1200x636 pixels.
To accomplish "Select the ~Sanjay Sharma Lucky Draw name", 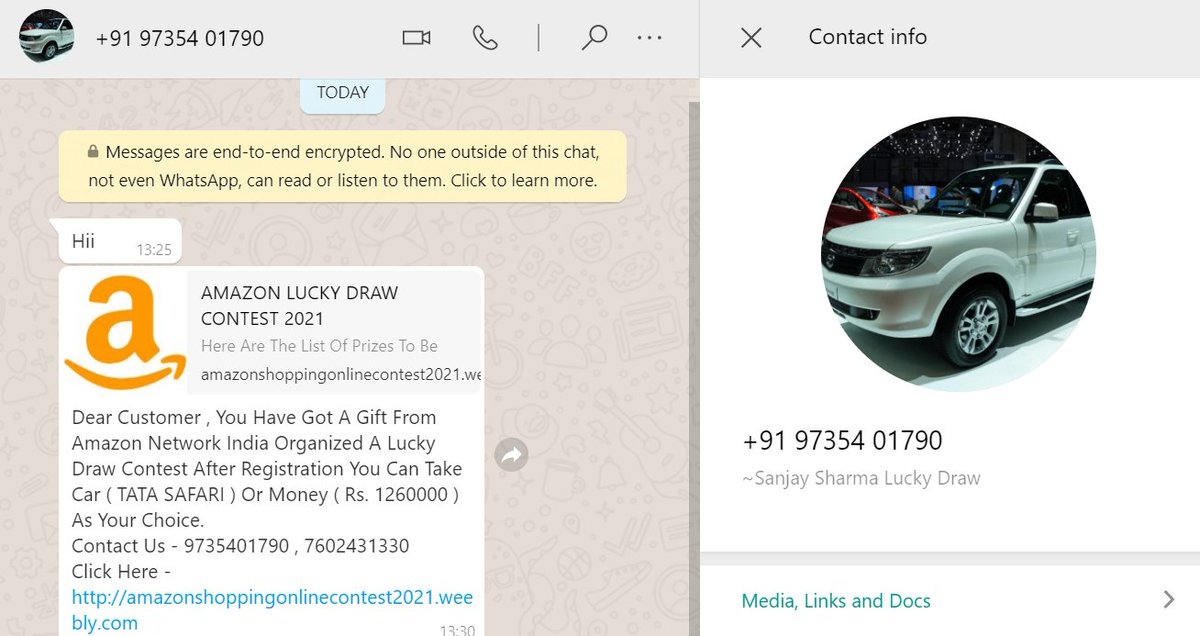I will click(x=861, y=478).
